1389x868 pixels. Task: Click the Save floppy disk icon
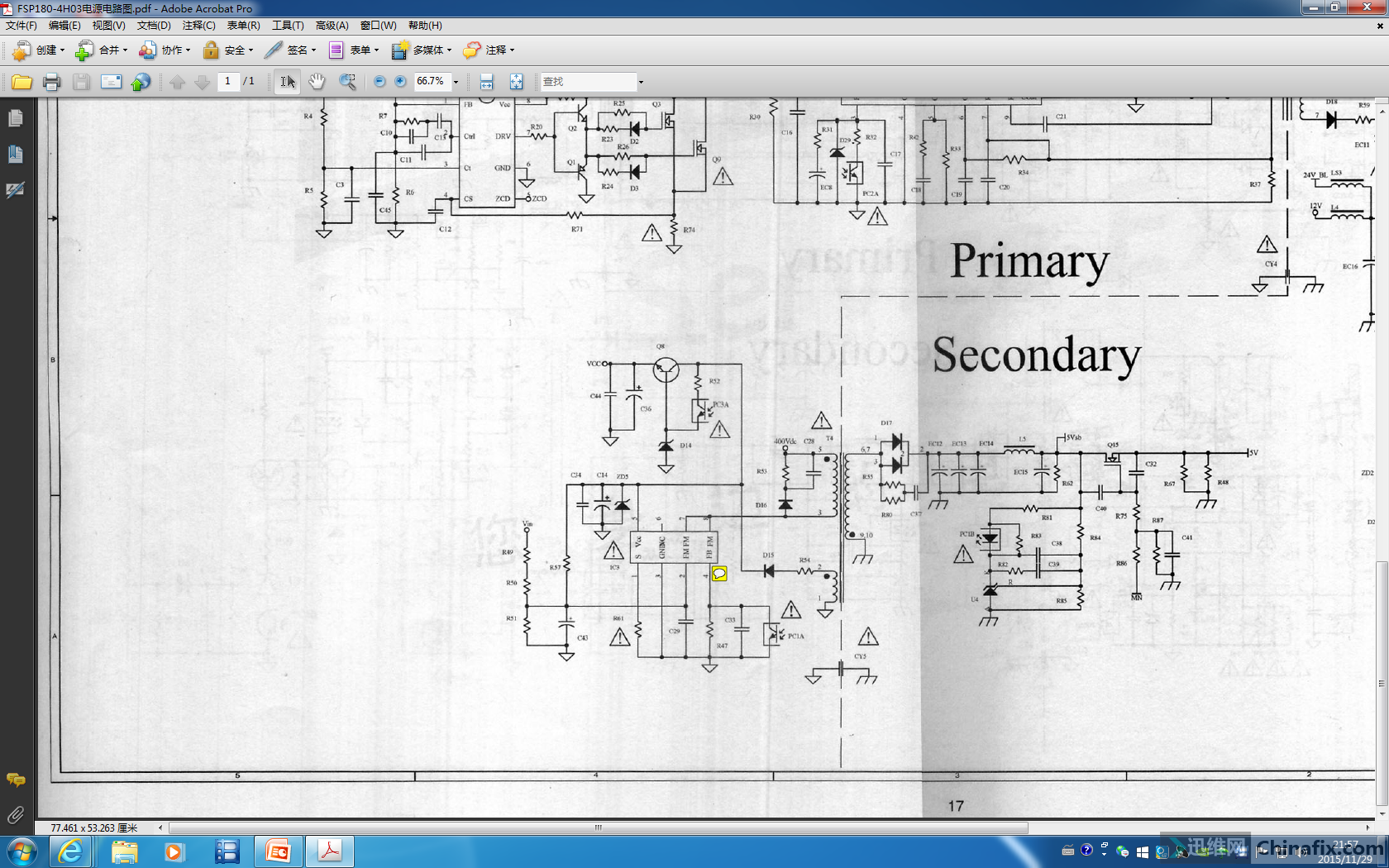[81, 82]
